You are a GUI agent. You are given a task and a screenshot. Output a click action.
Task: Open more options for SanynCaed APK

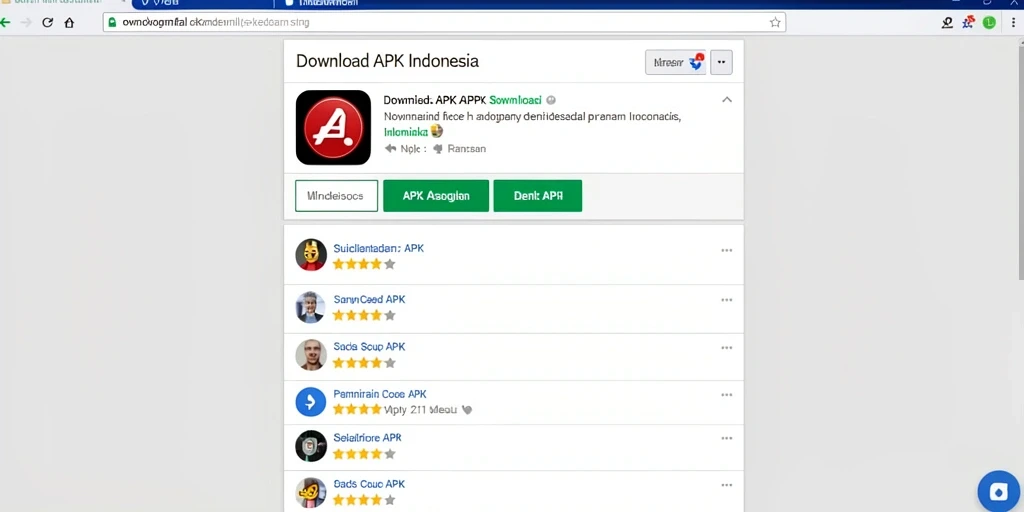point(727,300)
